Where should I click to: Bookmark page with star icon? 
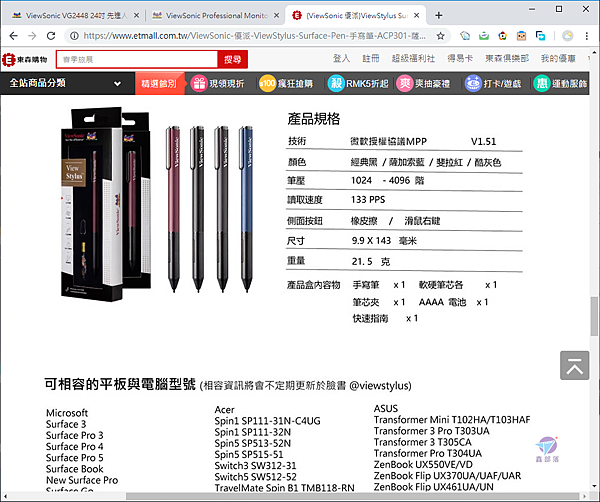pos(440,36)
